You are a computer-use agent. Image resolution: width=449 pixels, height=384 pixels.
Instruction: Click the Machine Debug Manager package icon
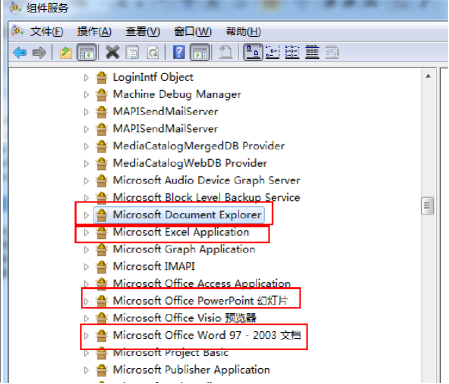pos(101,95)
